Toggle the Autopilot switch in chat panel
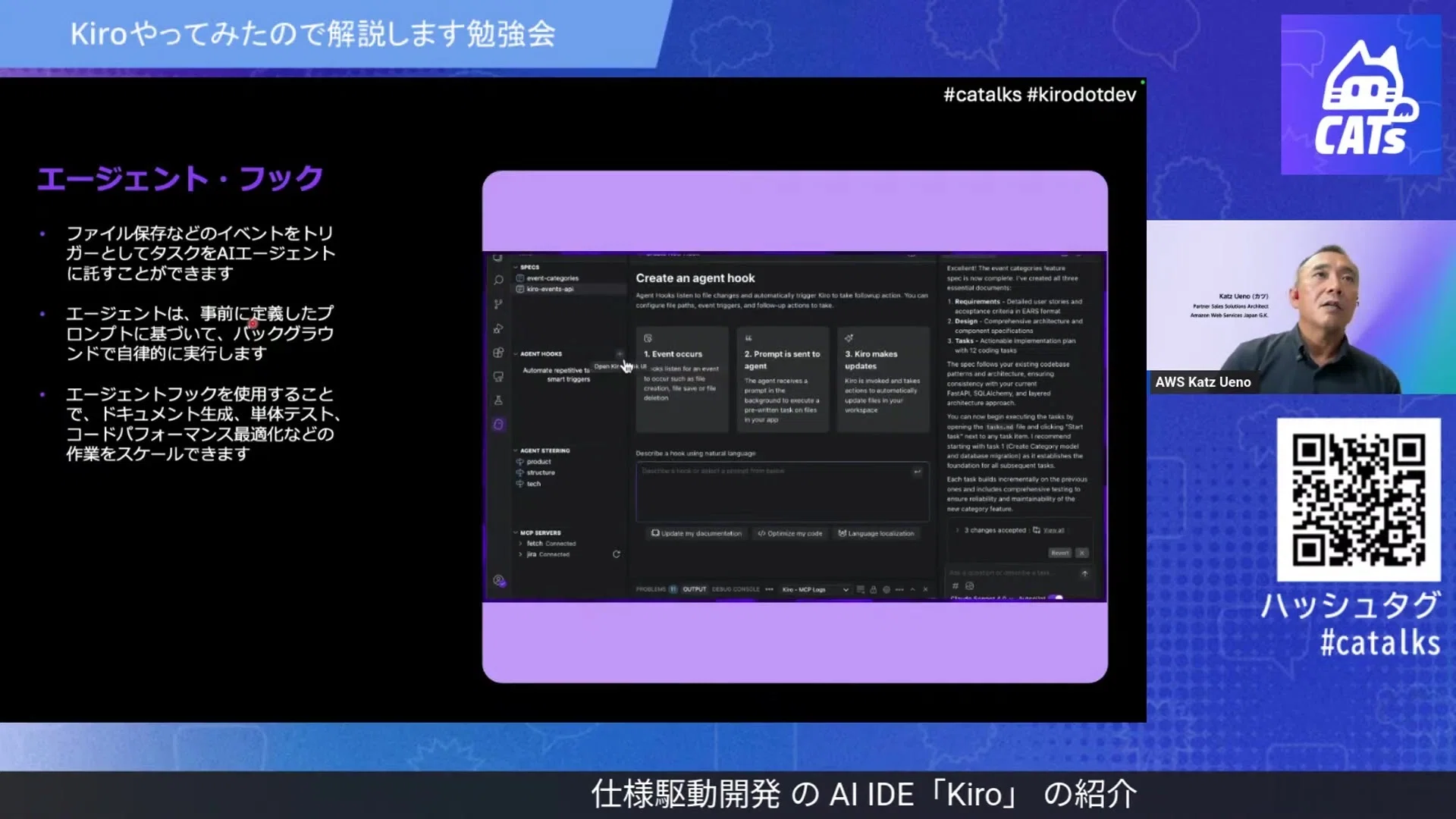This screenshot has width=1456, height=819. (x=1055, y=598)
